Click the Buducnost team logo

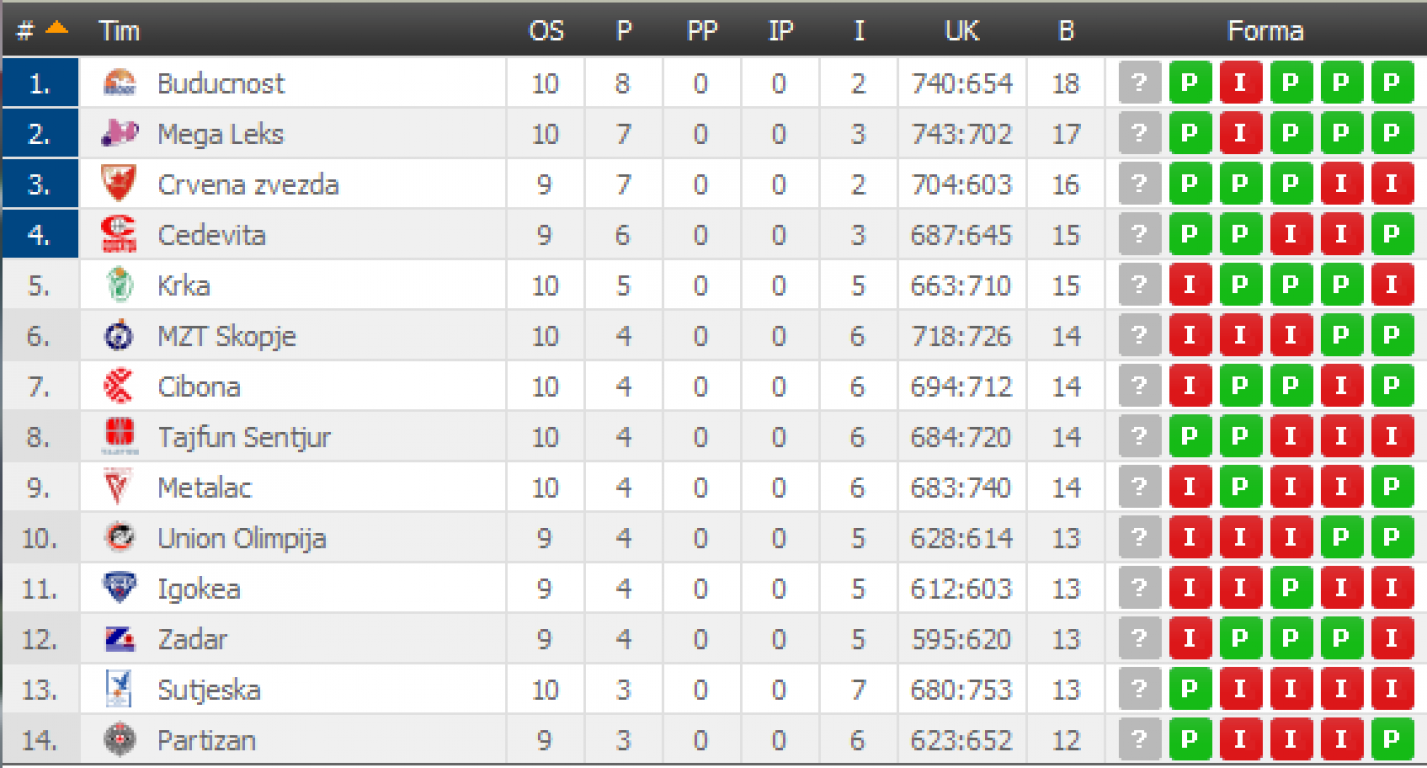coord(120,83)
